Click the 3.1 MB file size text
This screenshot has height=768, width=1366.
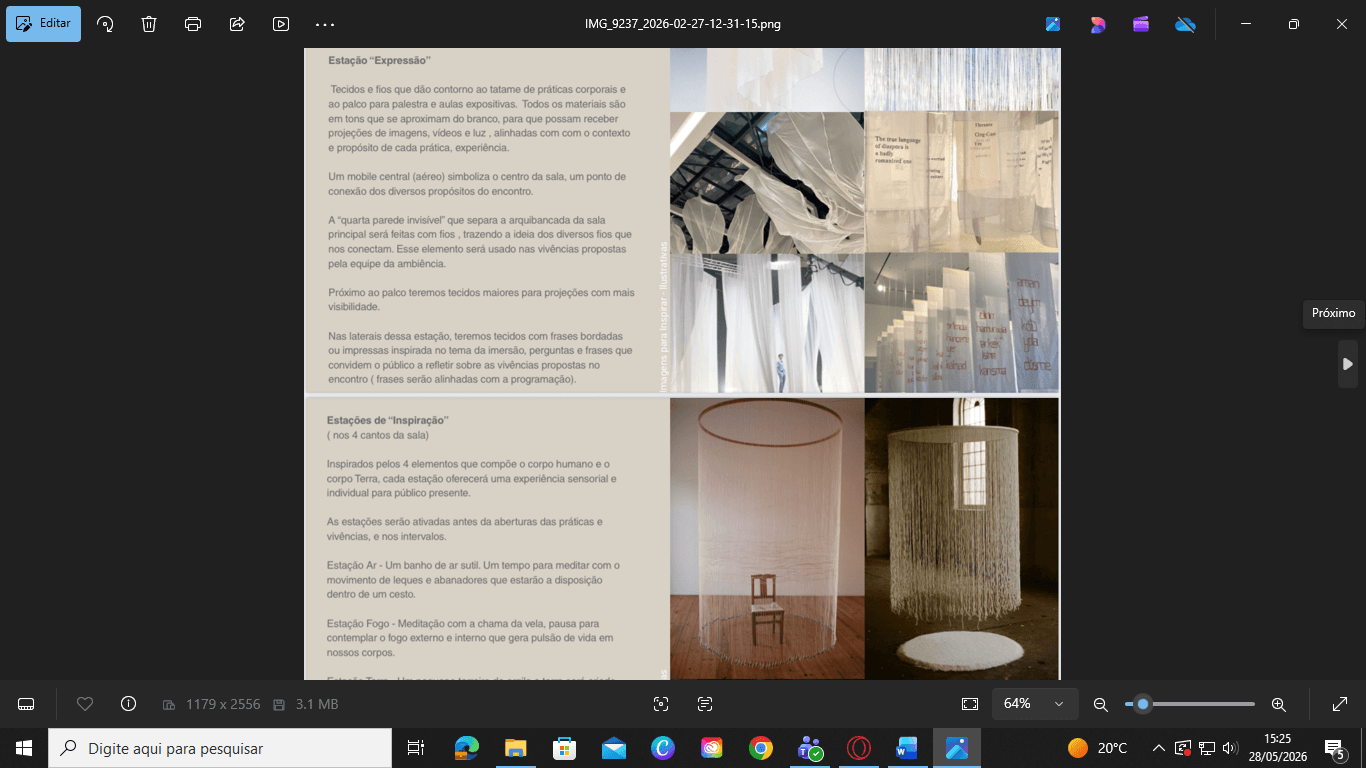317,704
